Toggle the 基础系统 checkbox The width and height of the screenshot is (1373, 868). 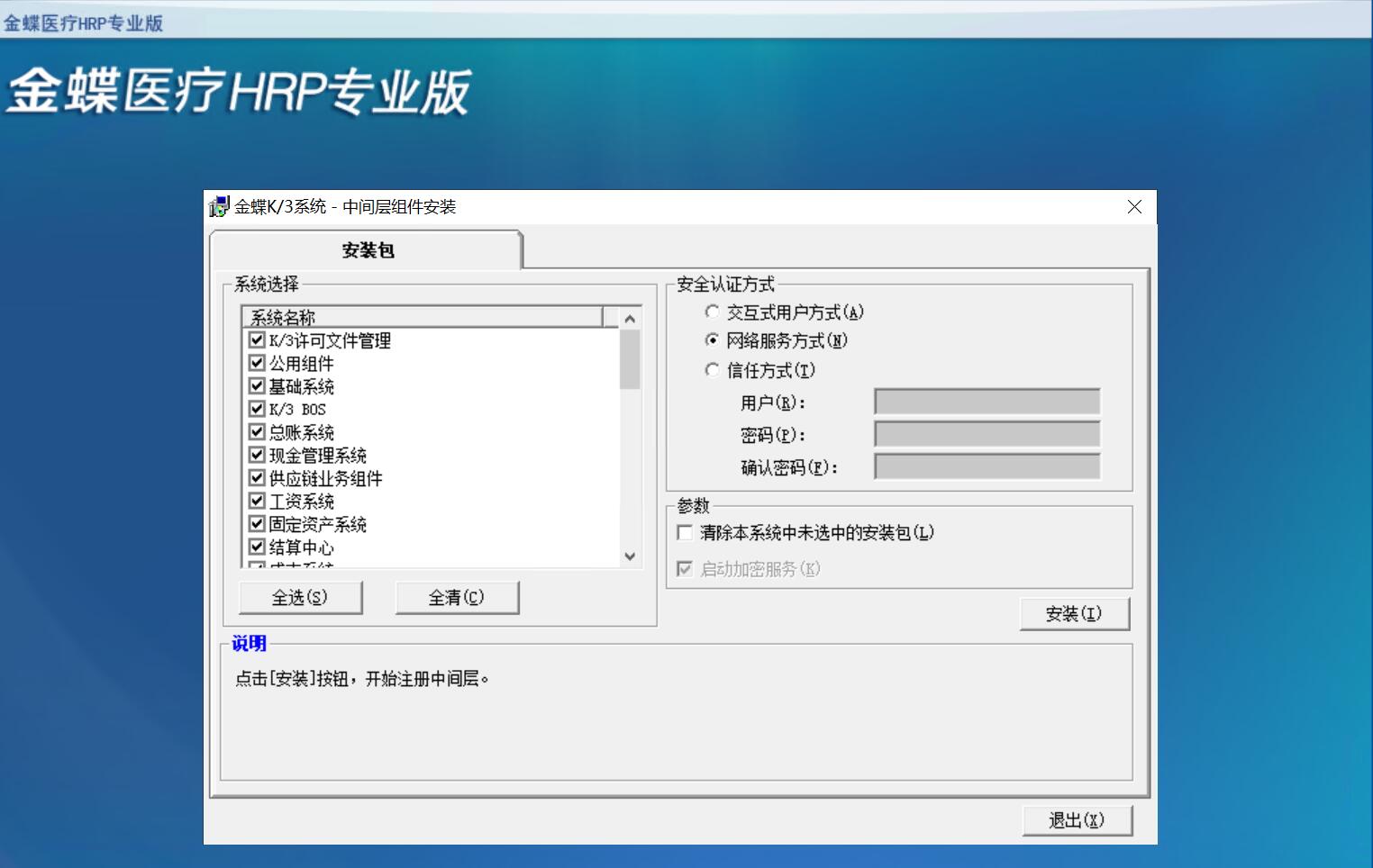click(x=257, y=386)
